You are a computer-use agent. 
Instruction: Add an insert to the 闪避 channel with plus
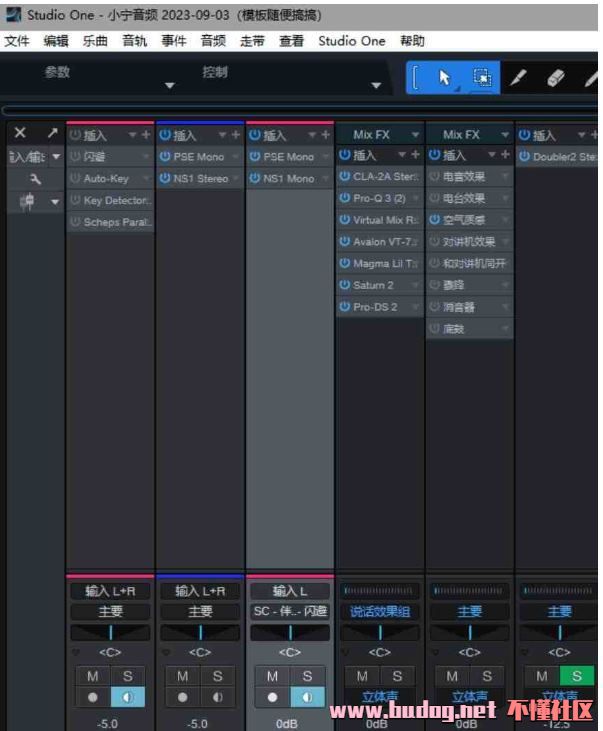point(146,135)
